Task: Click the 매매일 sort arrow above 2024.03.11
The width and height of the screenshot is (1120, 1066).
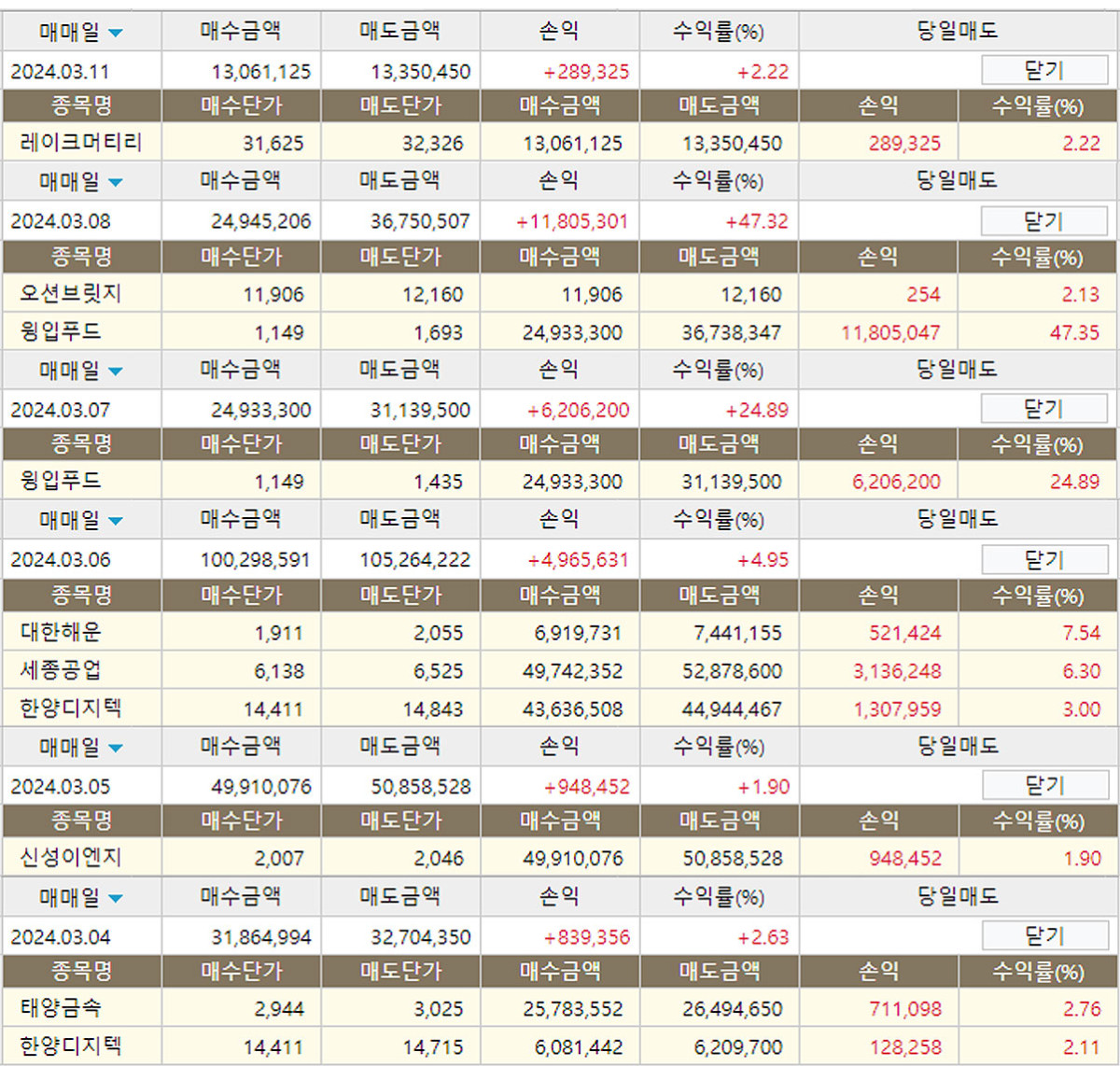Action: click(116, 34)
